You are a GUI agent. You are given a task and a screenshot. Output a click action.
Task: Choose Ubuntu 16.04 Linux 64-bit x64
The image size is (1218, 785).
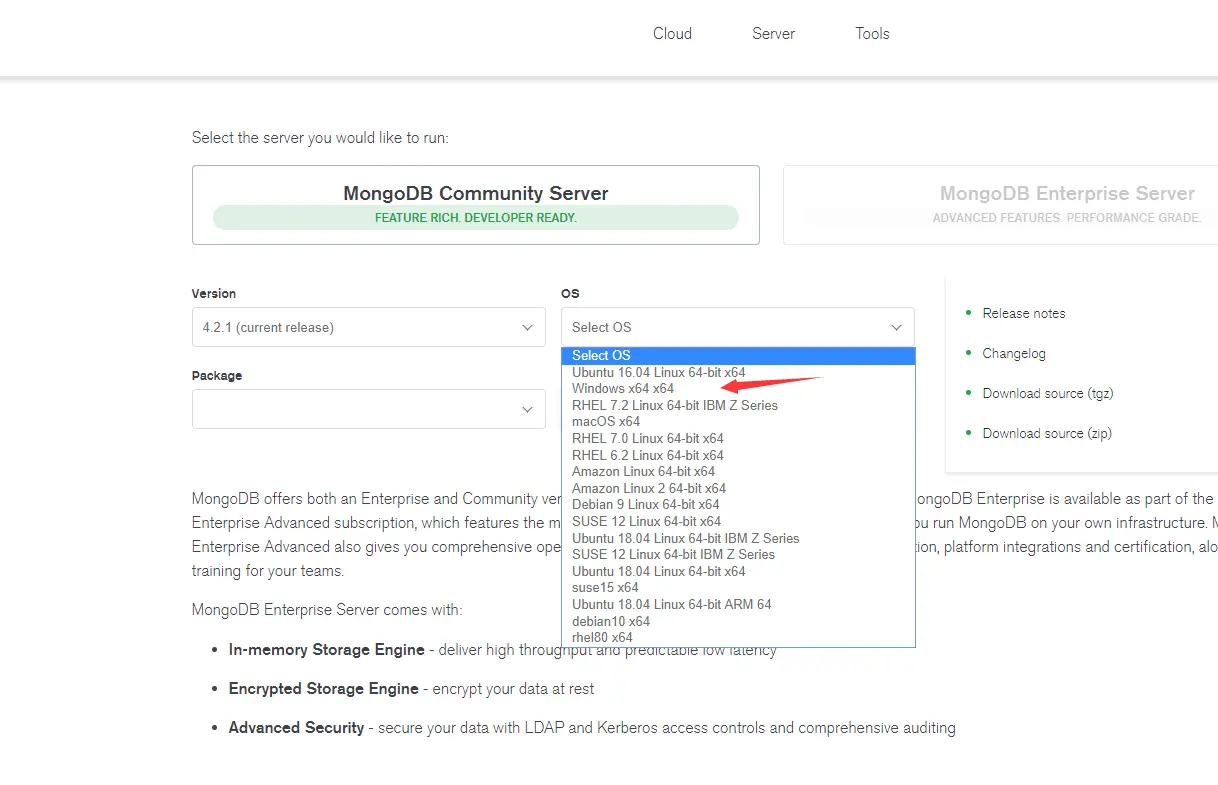tap(738, 372)
